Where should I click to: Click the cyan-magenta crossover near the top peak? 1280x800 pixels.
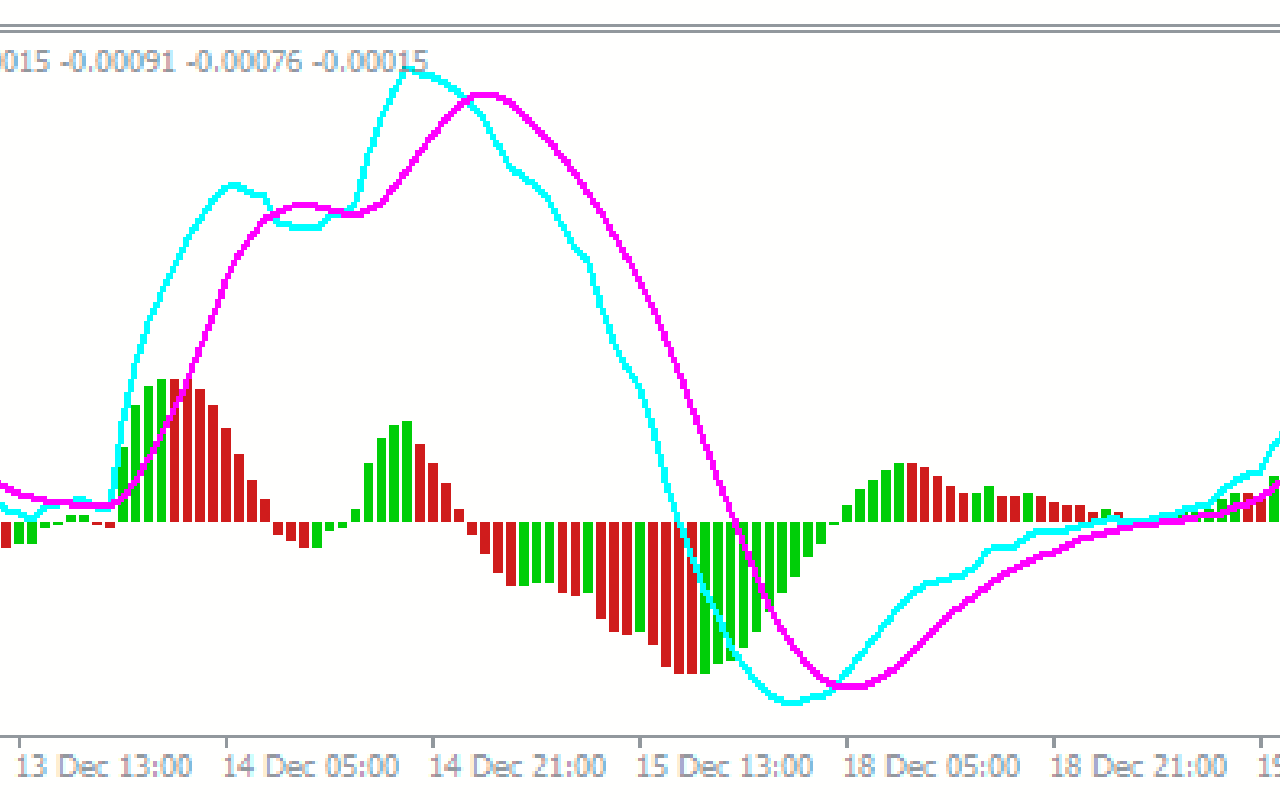click(463, 99)
